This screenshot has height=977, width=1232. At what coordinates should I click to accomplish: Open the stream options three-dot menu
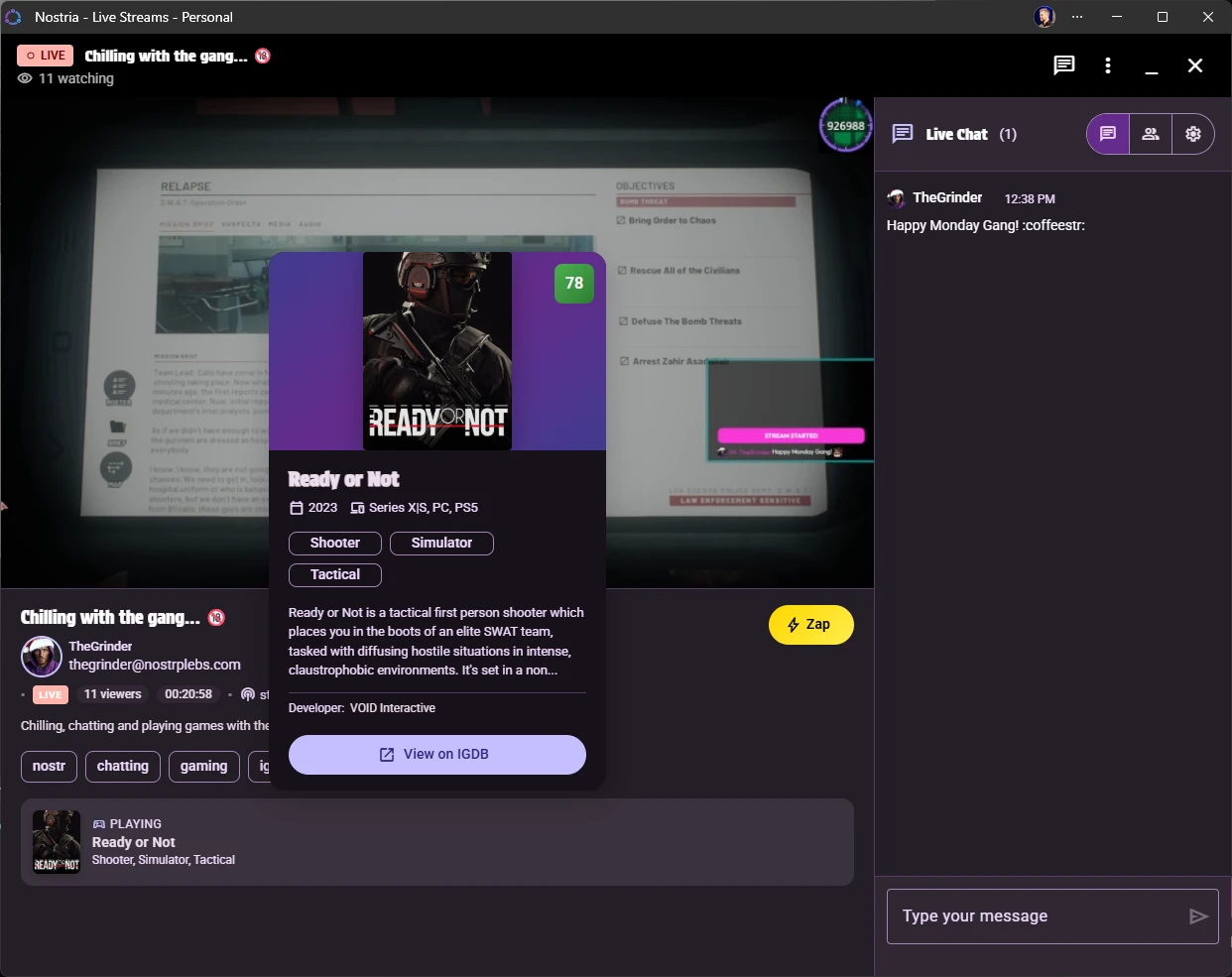pyautogui.click(x=1108, y=65)
